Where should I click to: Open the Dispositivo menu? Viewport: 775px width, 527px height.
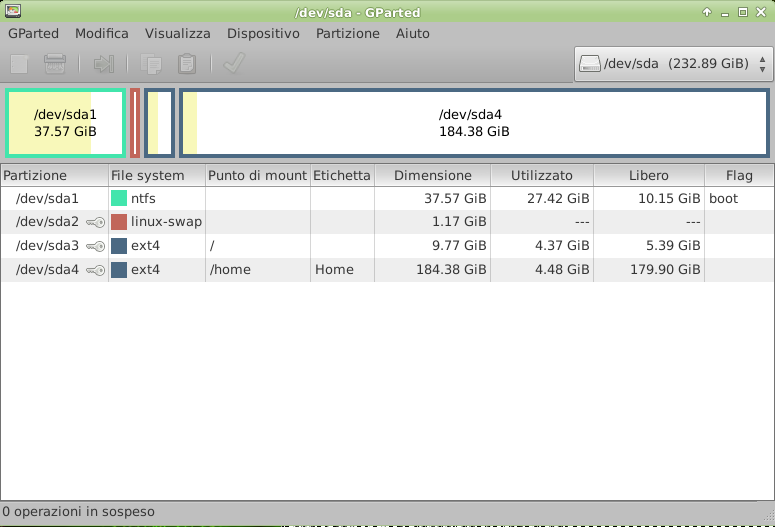click(263, 33)
